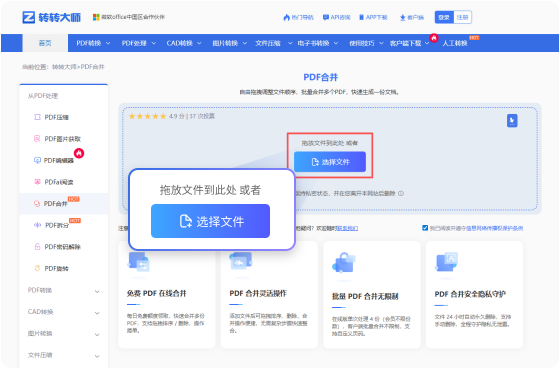Click the 批量 PDF 合并无限制 card heading
This screenshot has height=369, width=560.
click(x=365, y=296)
